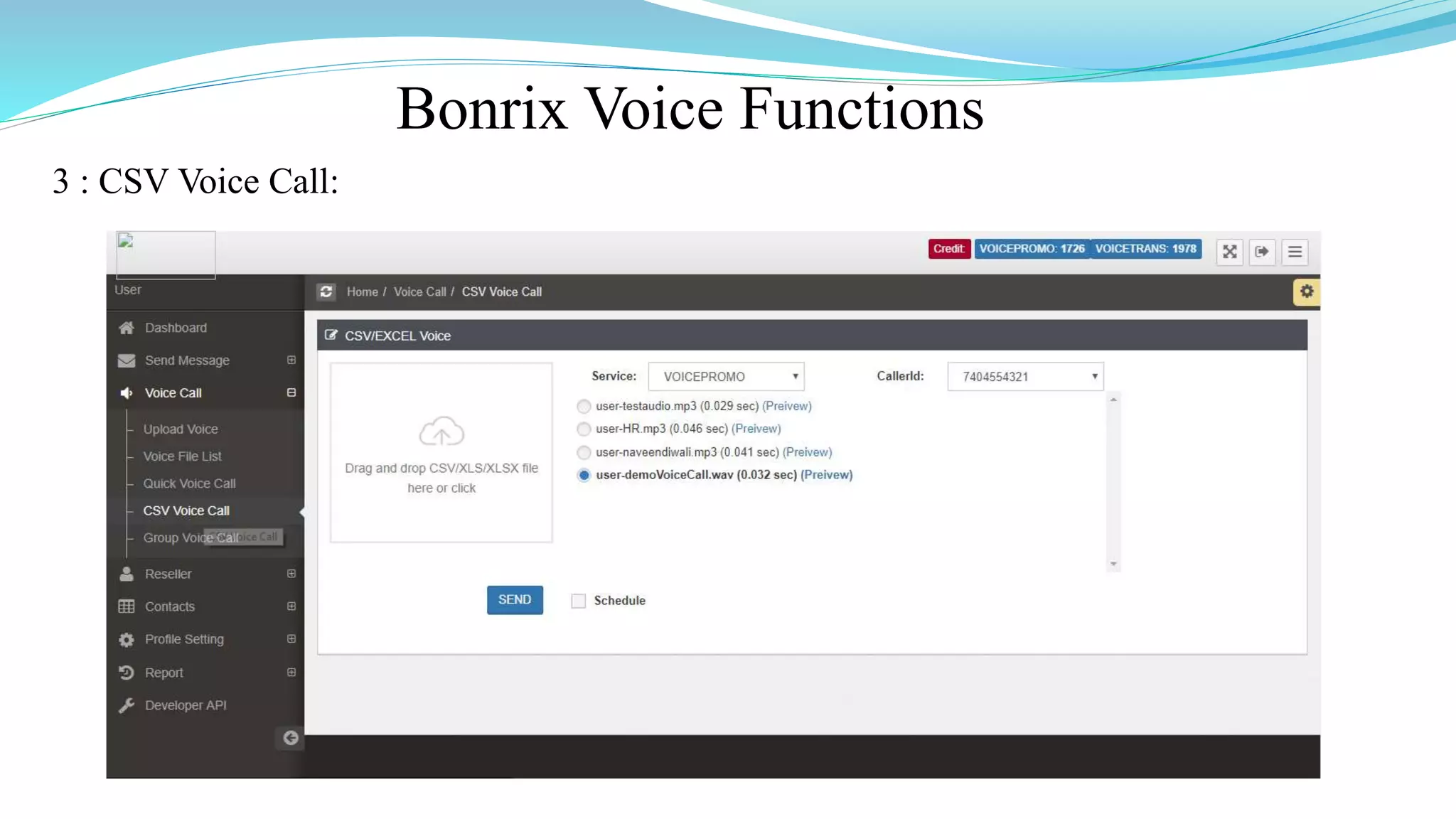Viewport: 1456px width, 819px height.
Task: Collapse the Voice Call submenu minus
Action: coord(291,392)
